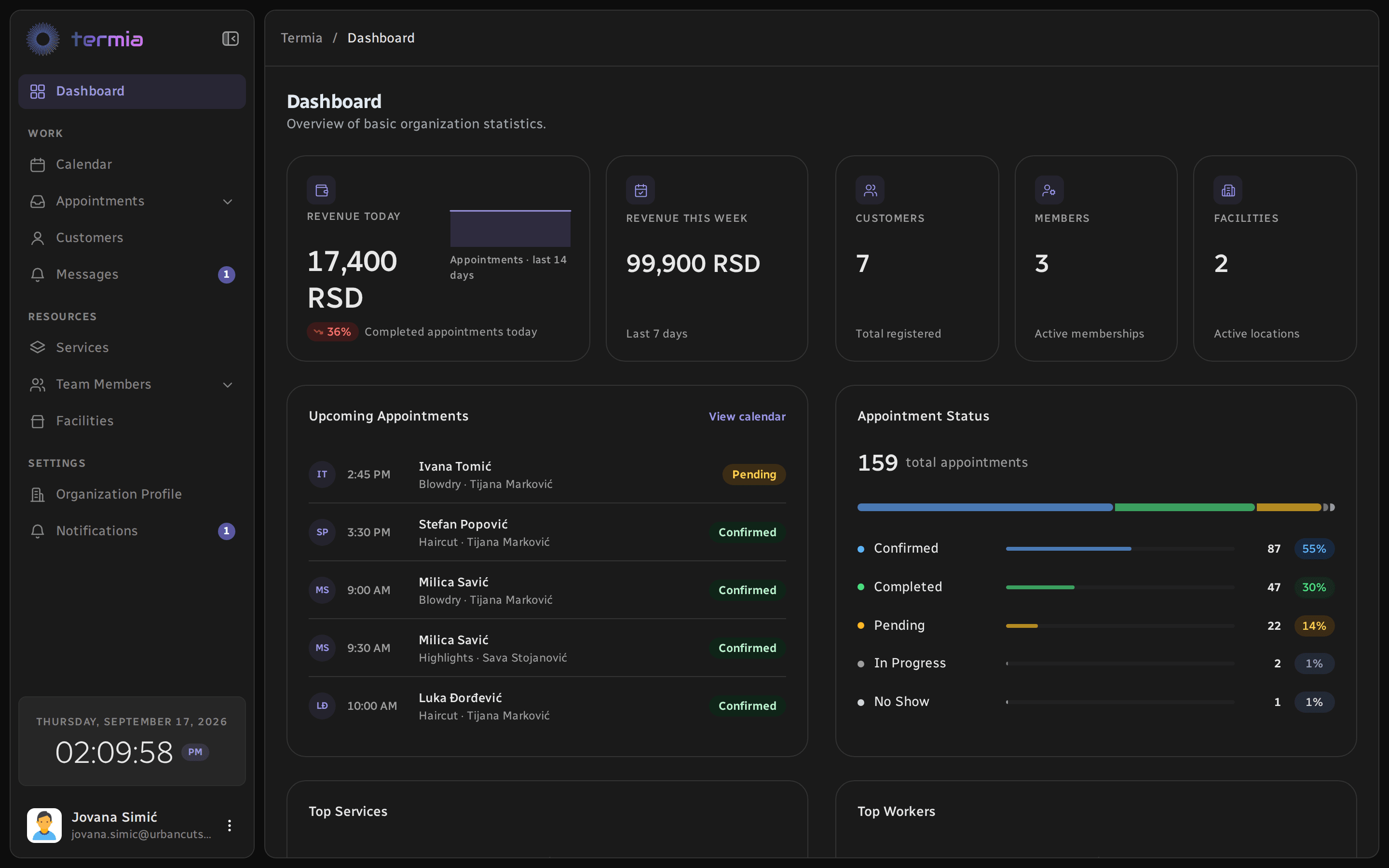Click the 36% downward trend badge

click(x=332, y=332)
